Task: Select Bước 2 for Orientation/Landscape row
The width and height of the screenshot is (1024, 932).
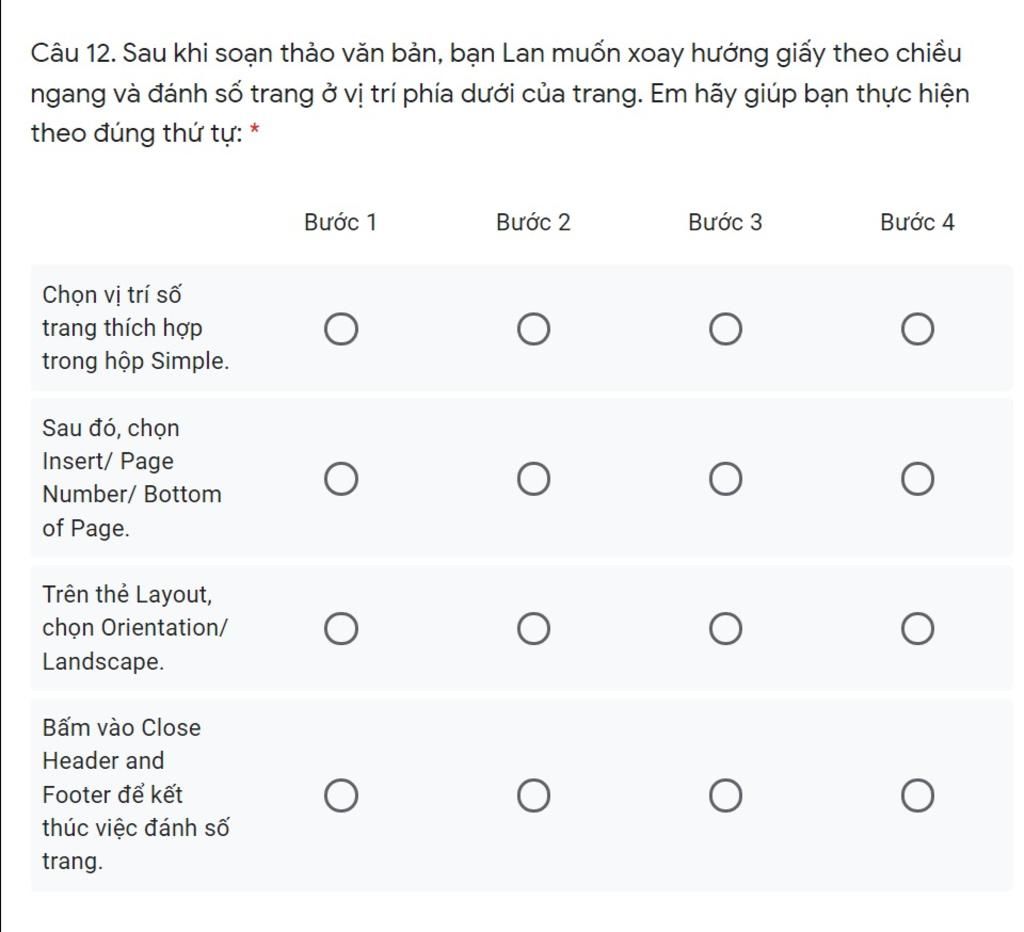Action: 533,629
